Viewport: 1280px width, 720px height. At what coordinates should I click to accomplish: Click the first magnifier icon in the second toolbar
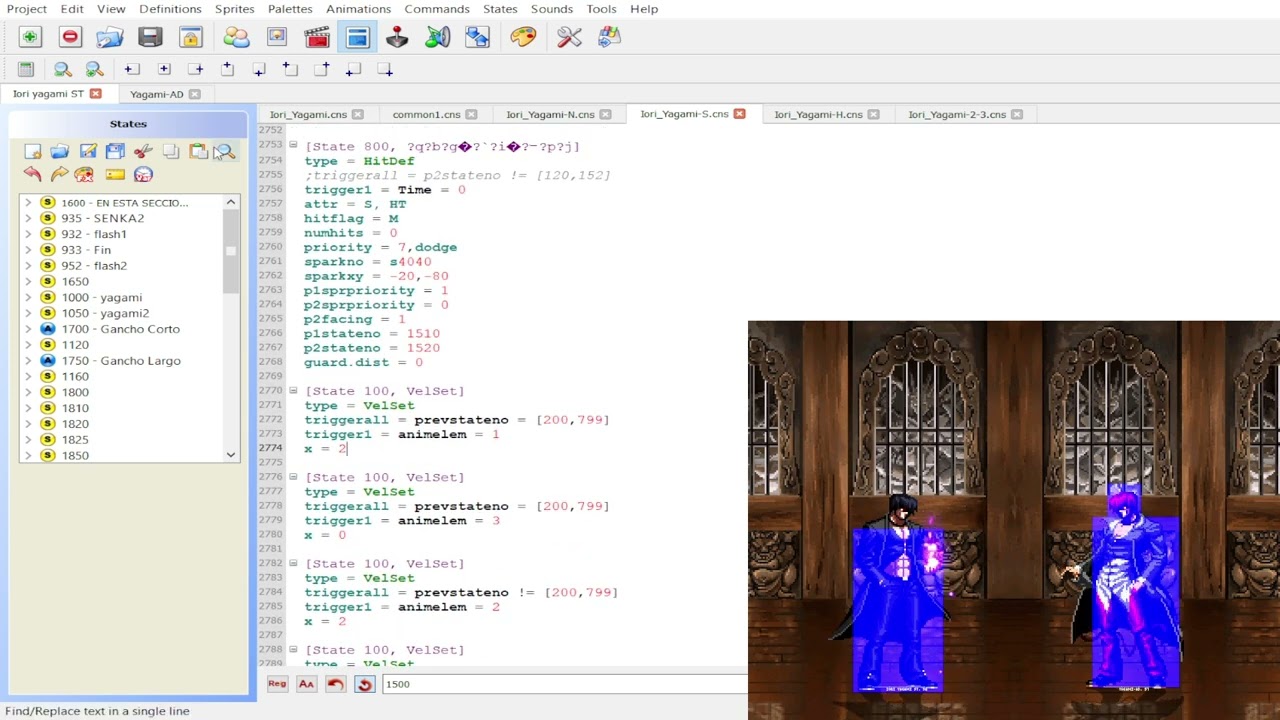62,69
